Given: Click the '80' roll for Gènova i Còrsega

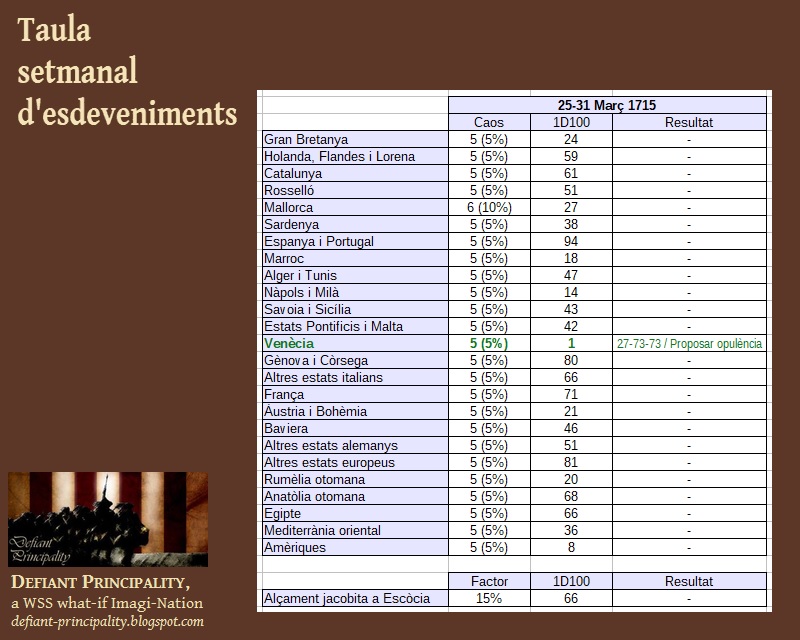Looking at the screenshot, I should pos(571,360).
